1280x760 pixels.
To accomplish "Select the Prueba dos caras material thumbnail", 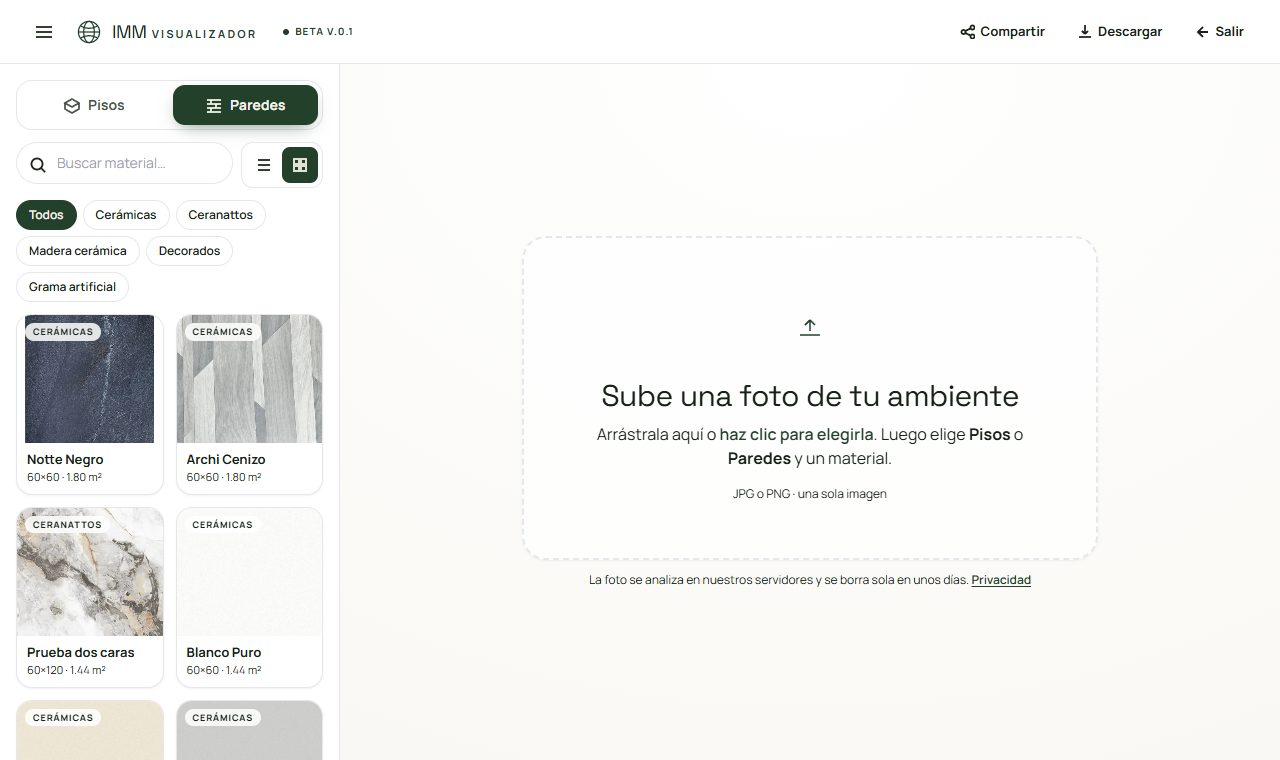I will [x=90, y=572].
